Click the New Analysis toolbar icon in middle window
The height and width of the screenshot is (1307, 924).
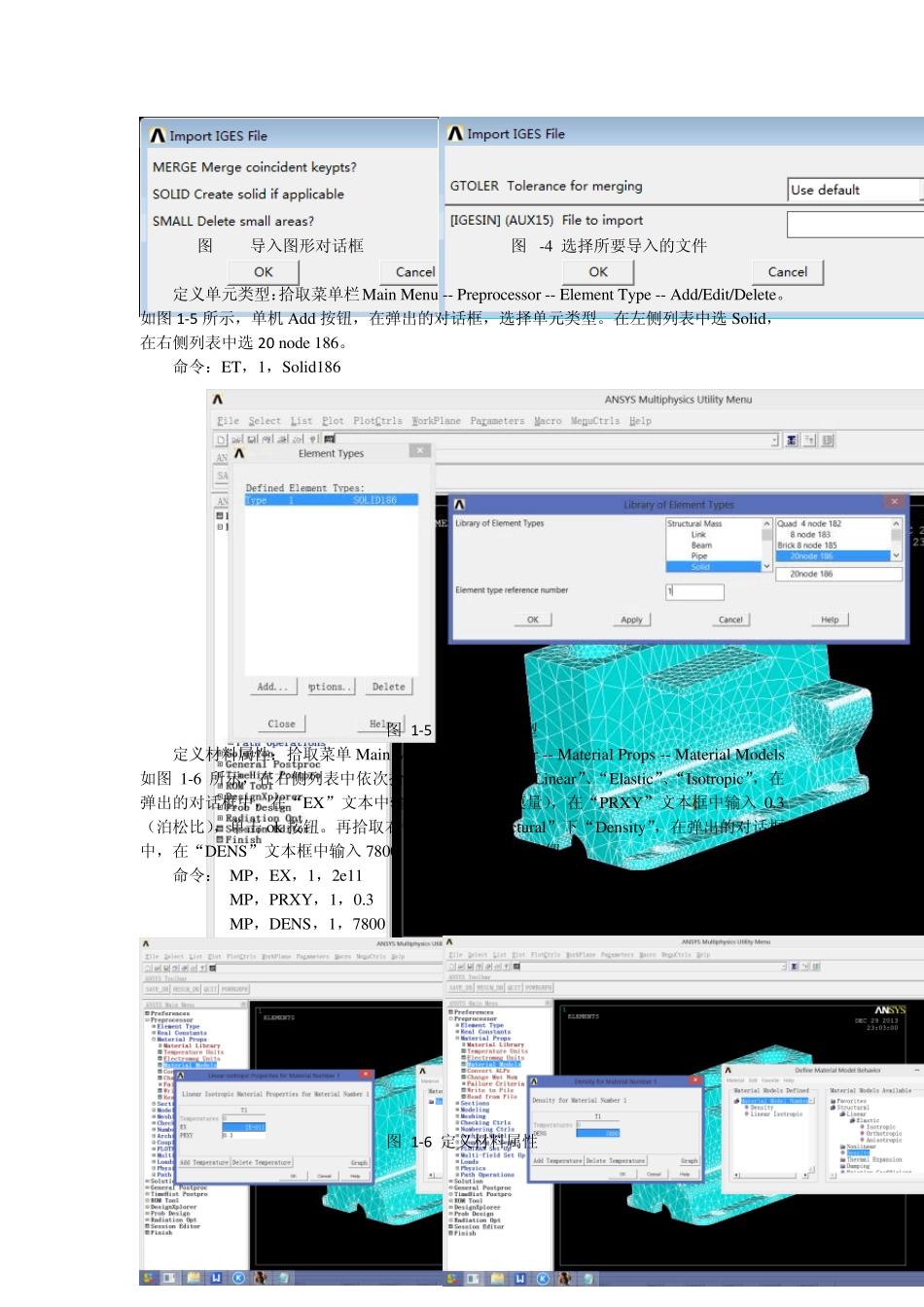tap(222, 440)
